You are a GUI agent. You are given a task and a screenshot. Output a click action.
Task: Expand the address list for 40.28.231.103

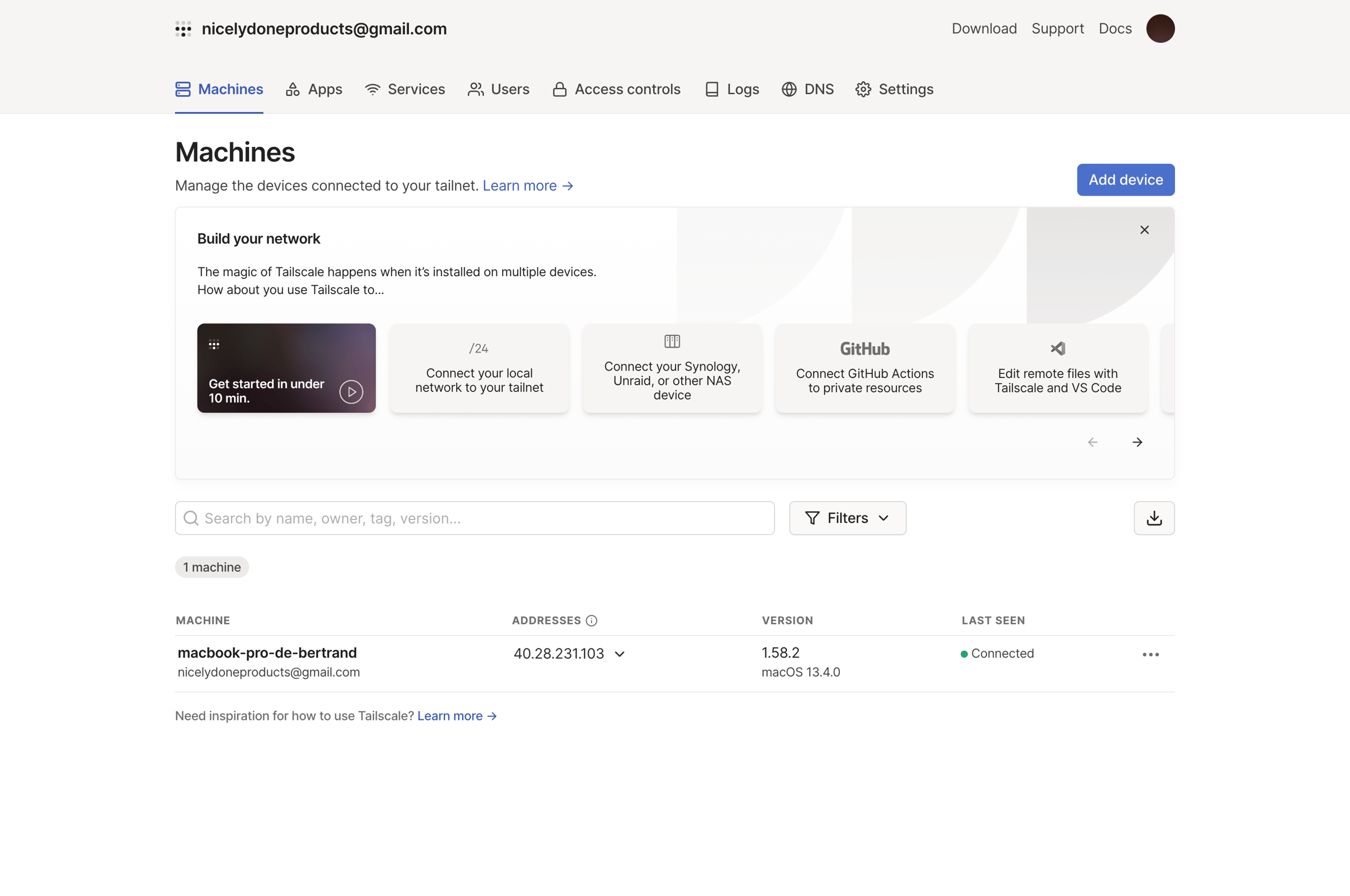pos(619,654)
